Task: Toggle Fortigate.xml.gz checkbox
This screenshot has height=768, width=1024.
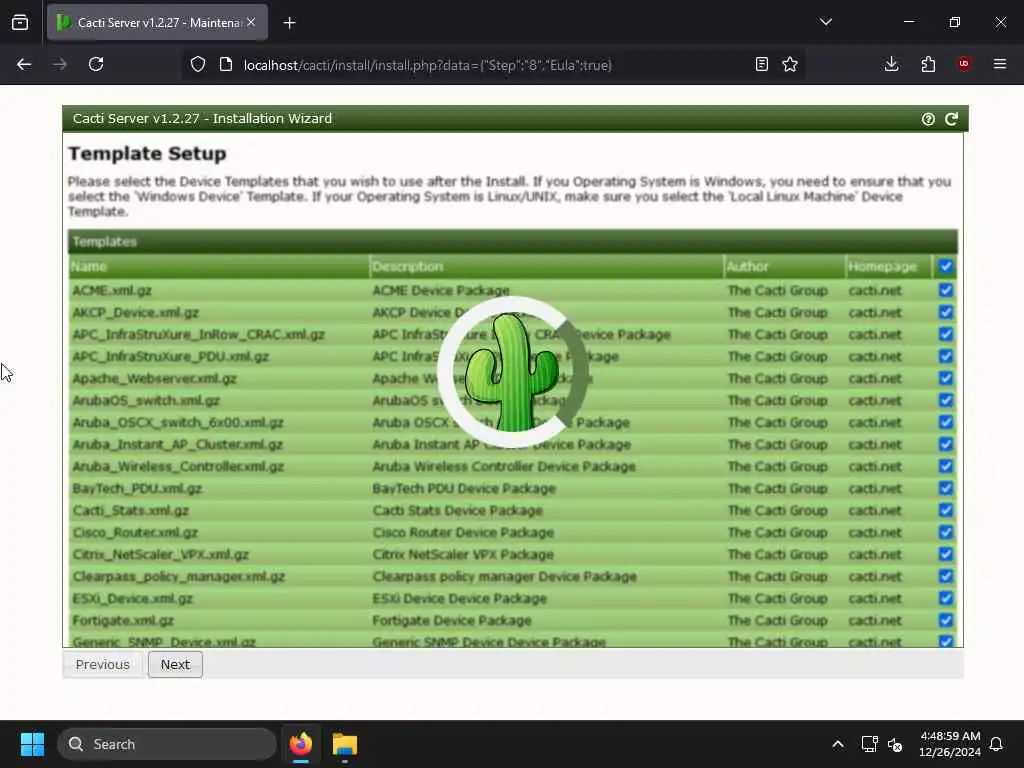Action: 946,620
